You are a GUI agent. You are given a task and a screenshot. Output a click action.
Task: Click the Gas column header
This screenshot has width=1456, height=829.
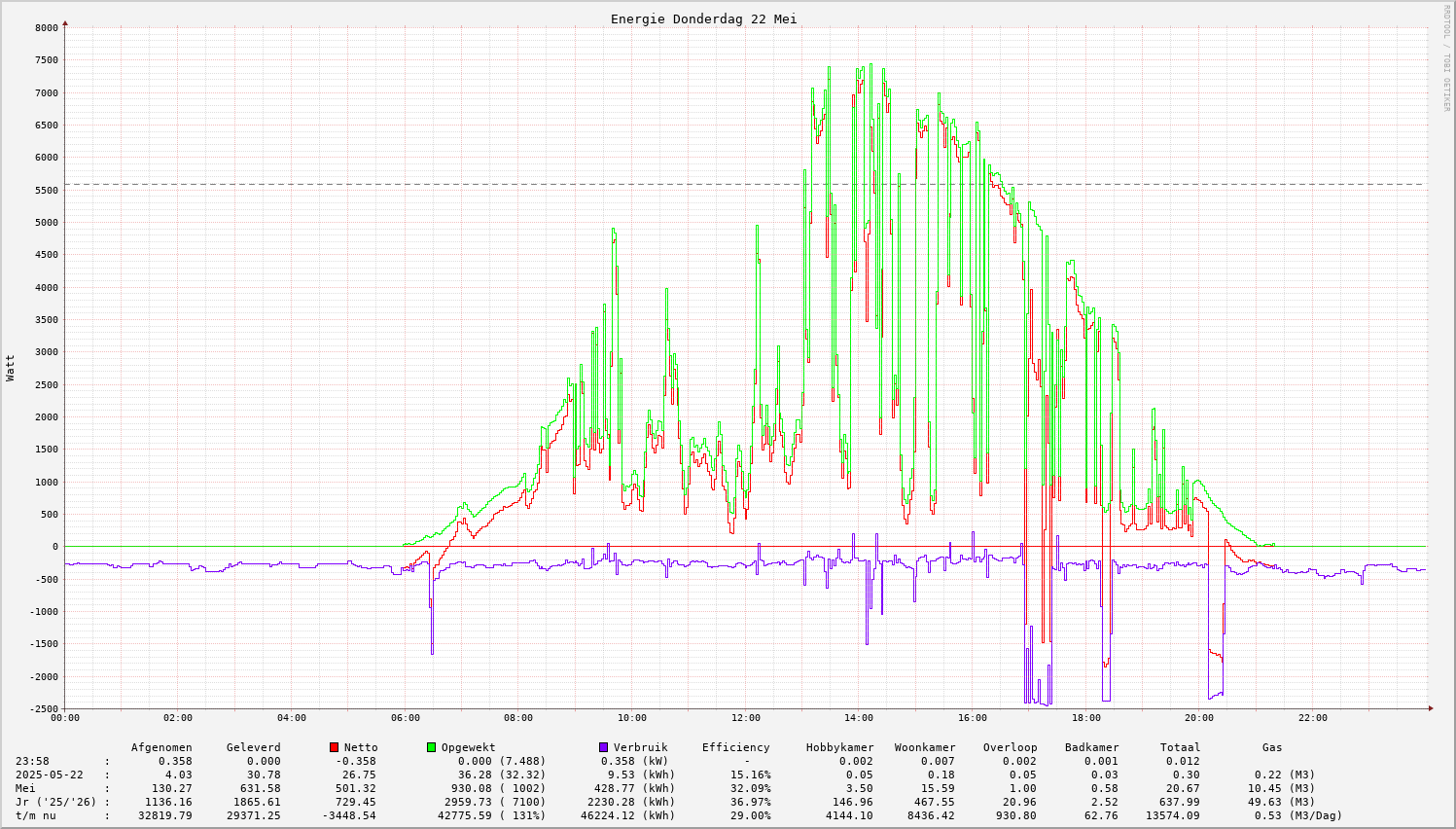pos(1272,747)
